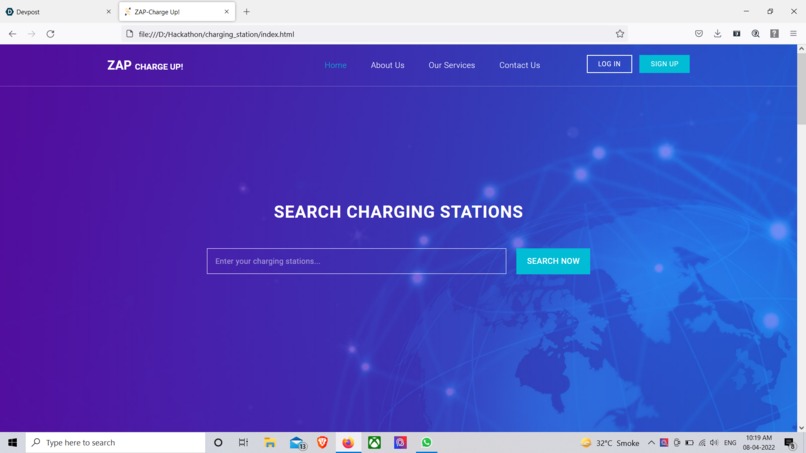Open the Mail app on the taskbar

[x=297, y=442]
